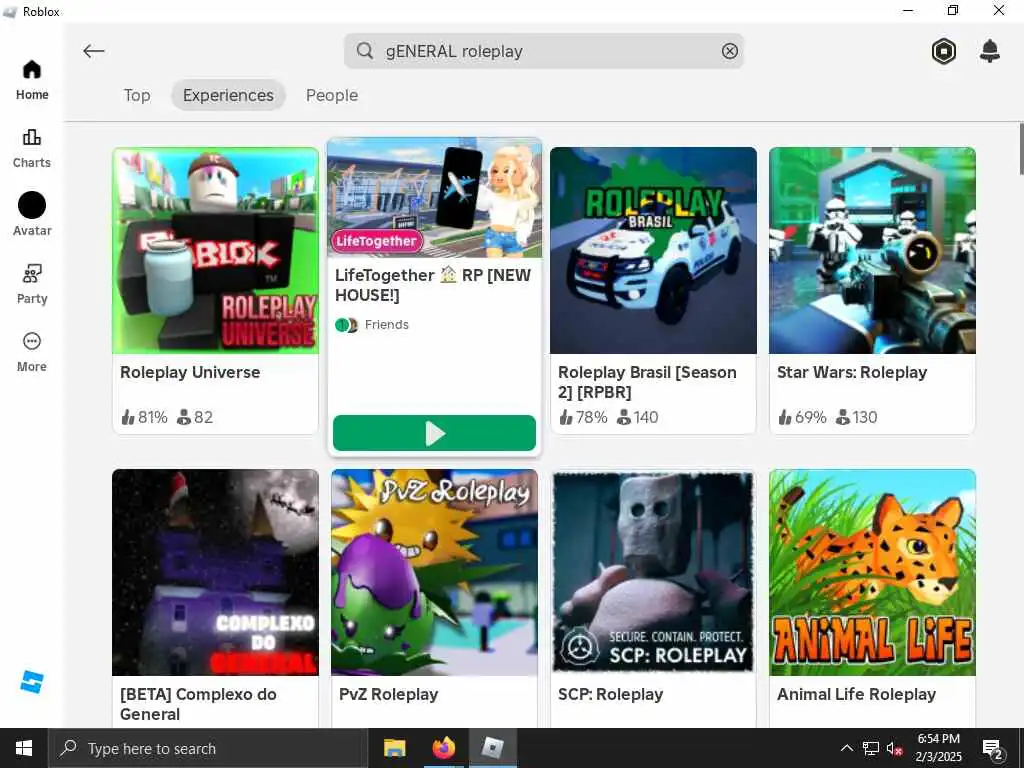Open the Roleplay Universe thumbnail

point(216,250)
